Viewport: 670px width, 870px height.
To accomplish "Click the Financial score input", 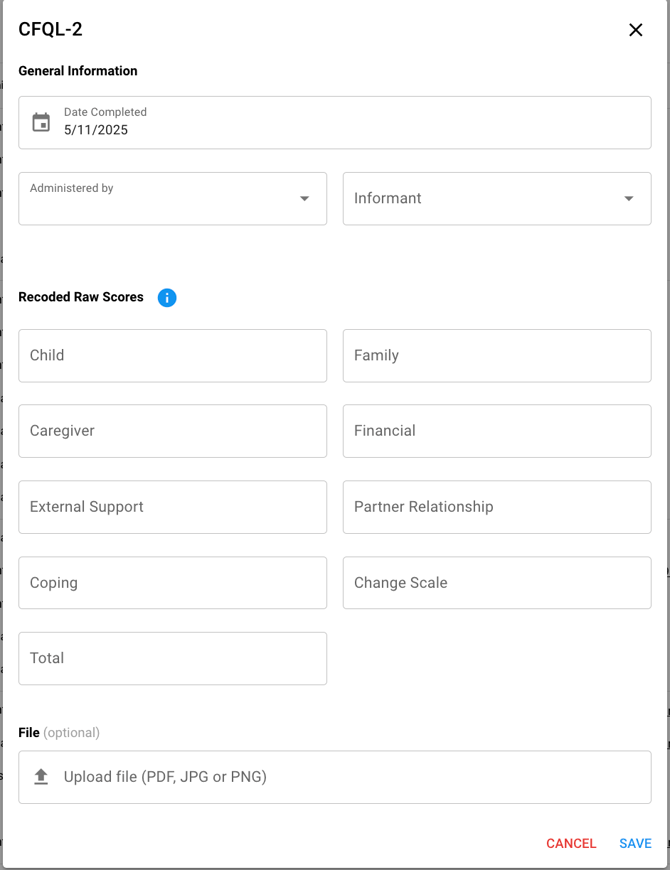I will coord(496,431).
